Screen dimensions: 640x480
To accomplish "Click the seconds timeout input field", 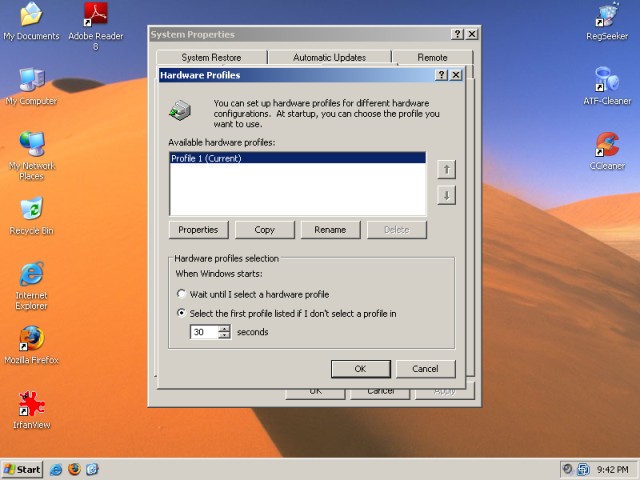I will (x=204, y=332).
